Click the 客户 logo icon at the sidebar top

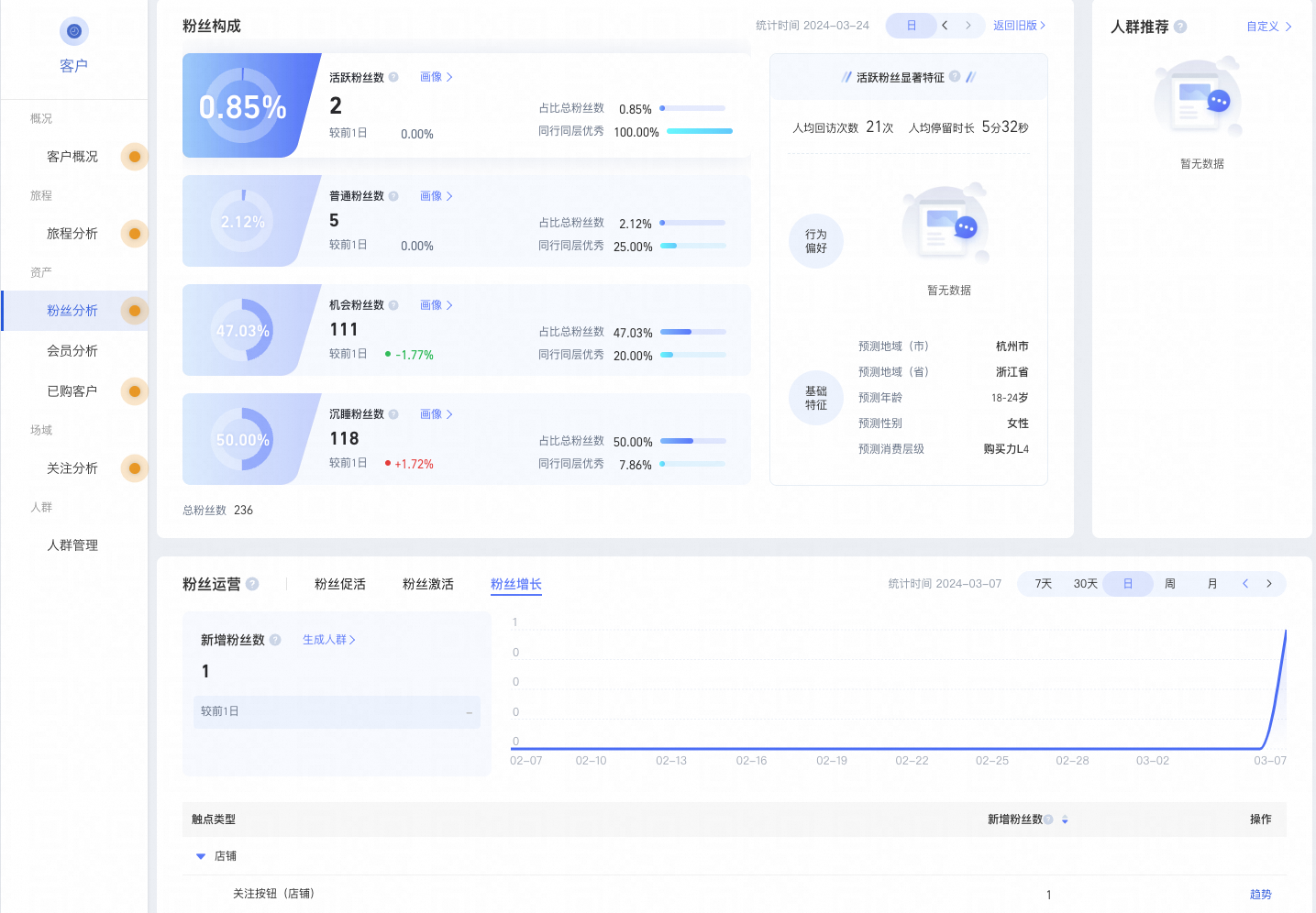point(74,31)
